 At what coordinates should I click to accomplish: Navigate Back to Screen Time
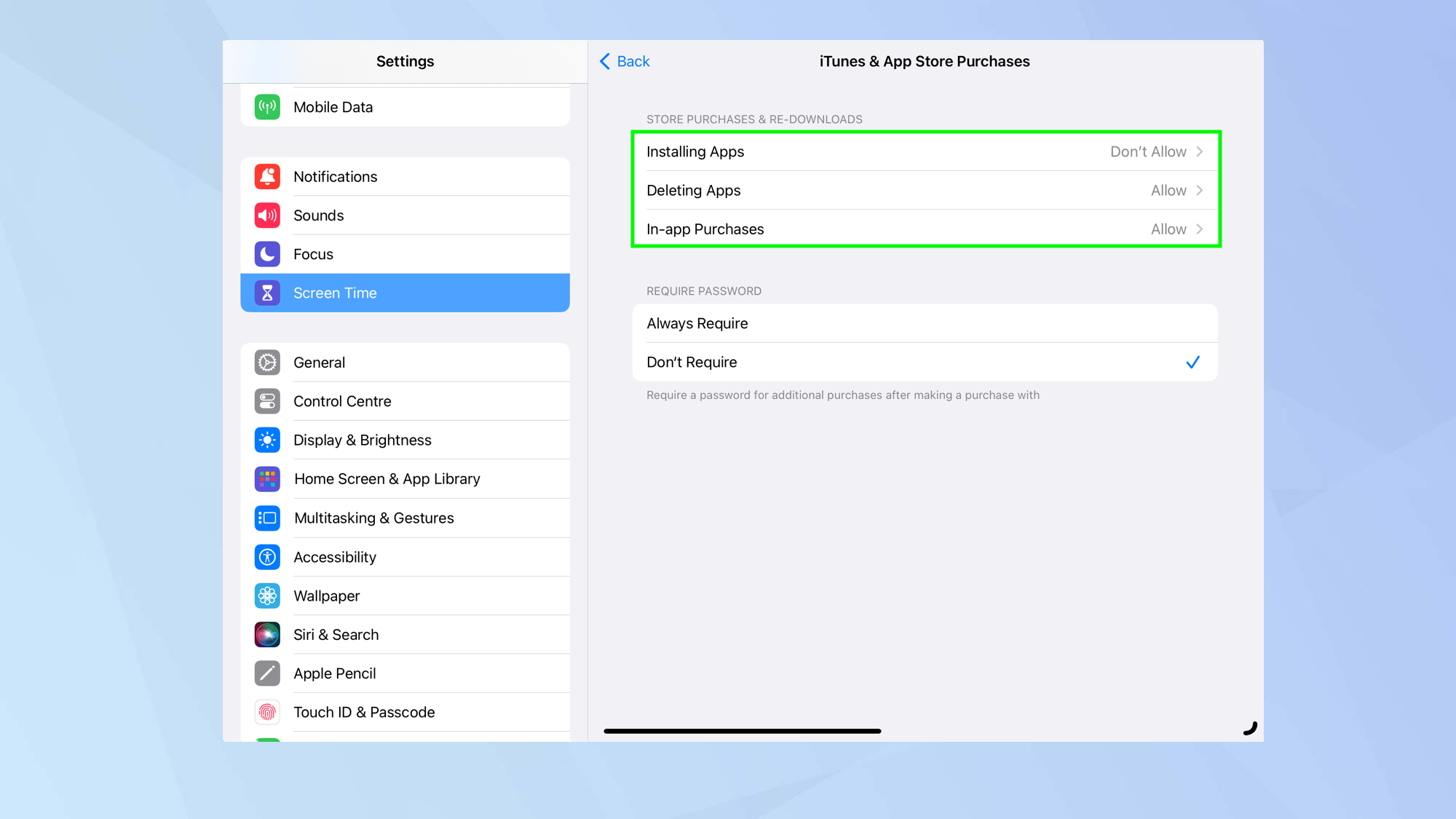pos(625,61)
